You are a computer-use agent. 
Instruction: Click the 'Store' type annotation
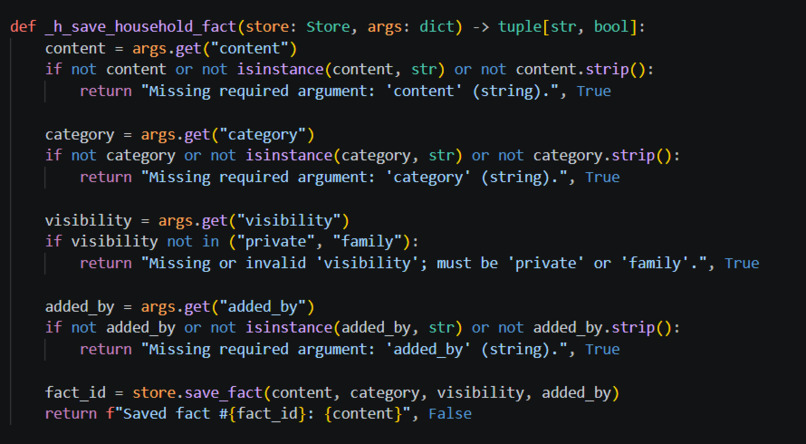coord(328,27)
